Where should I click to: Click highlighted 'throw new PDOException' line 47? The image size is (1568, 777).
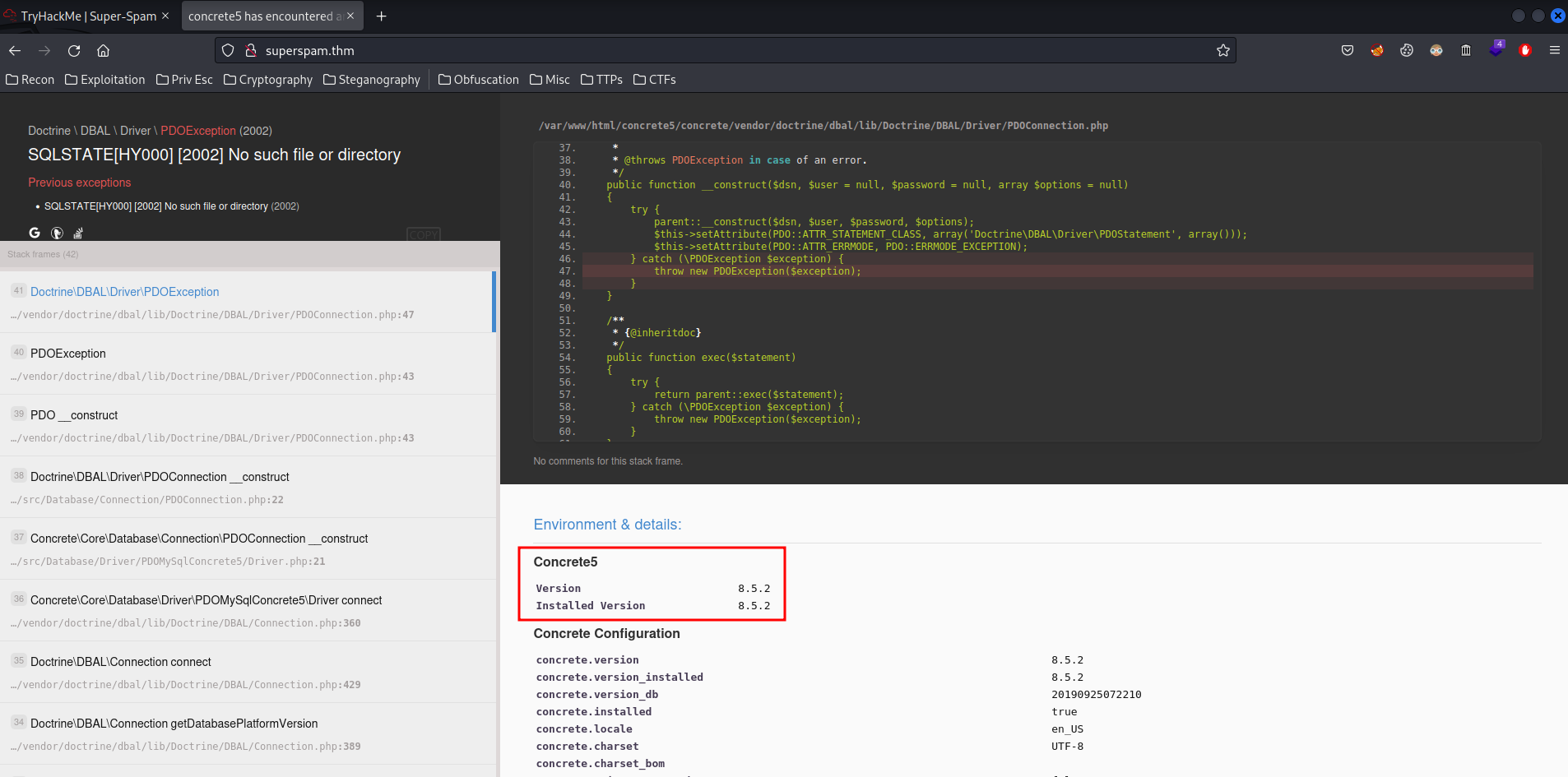coord(758,271)
